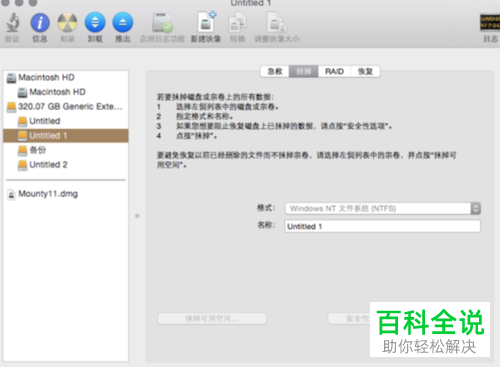Switch to the RAID tab
The height and width of the screenshot is (367, 500).
(334, 71)
